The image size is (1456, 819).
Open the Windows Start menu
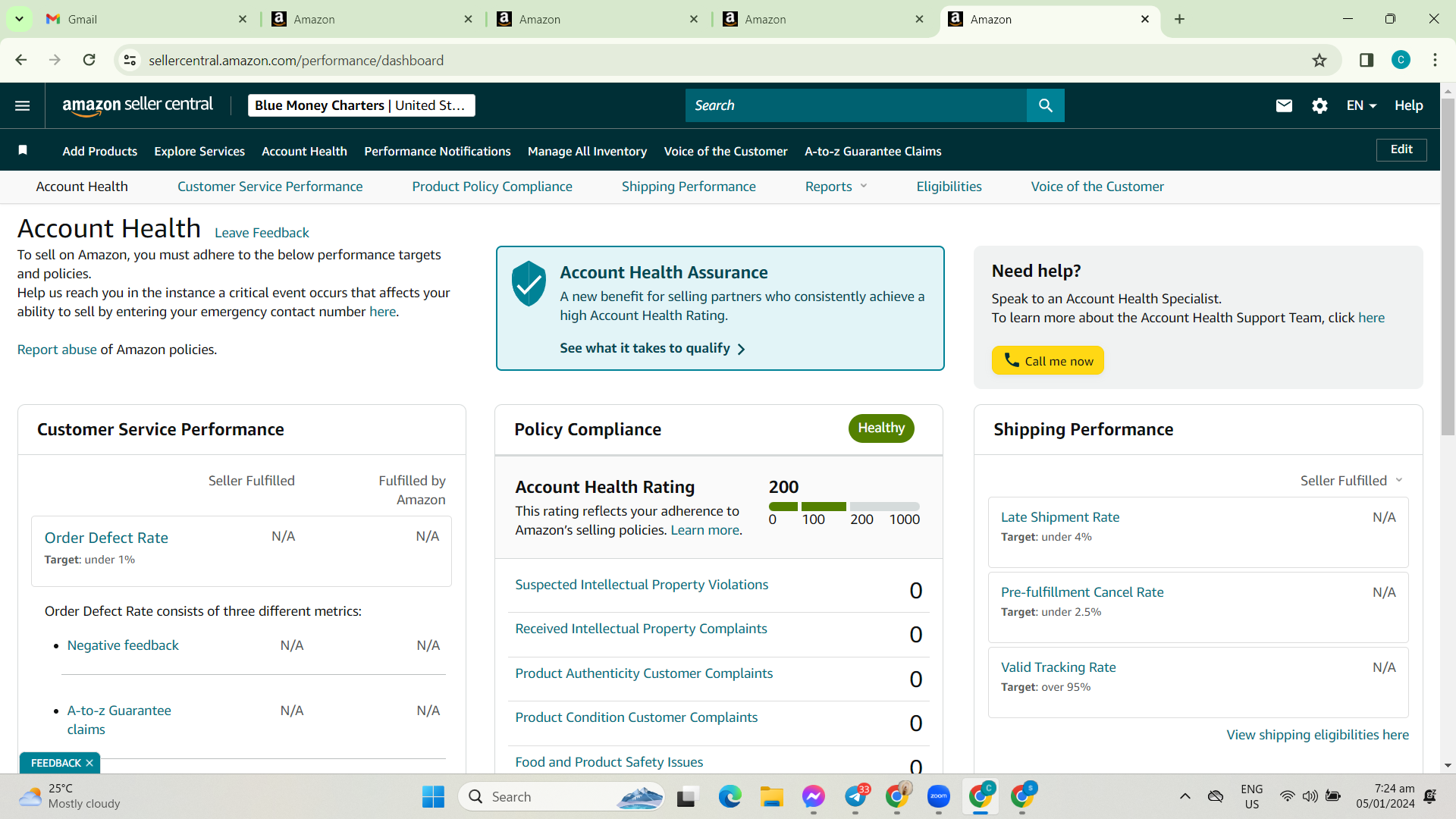pyautogui.click(x=433, y=796)
